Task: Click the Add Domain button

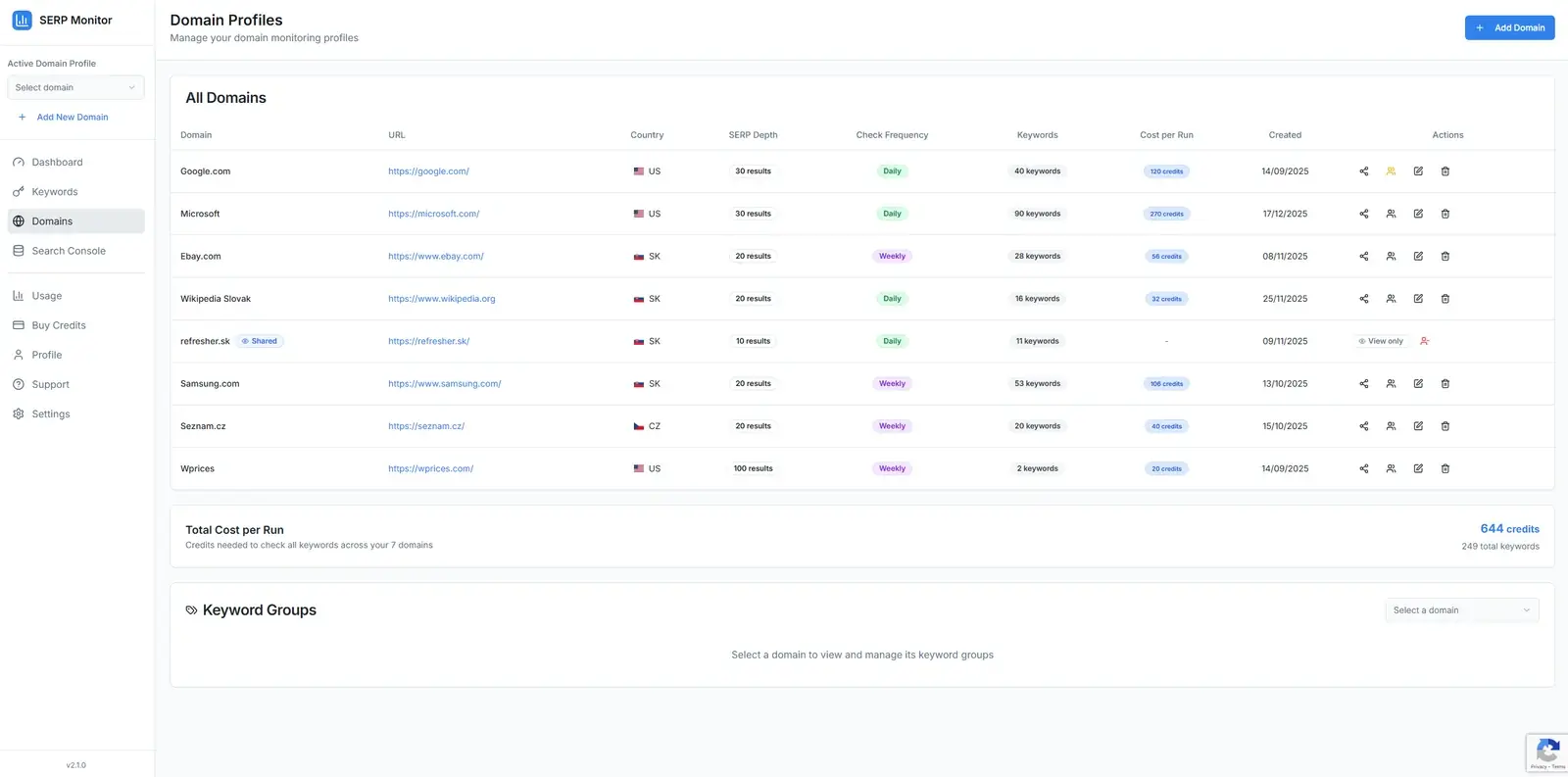Action: click(1509, 27)
